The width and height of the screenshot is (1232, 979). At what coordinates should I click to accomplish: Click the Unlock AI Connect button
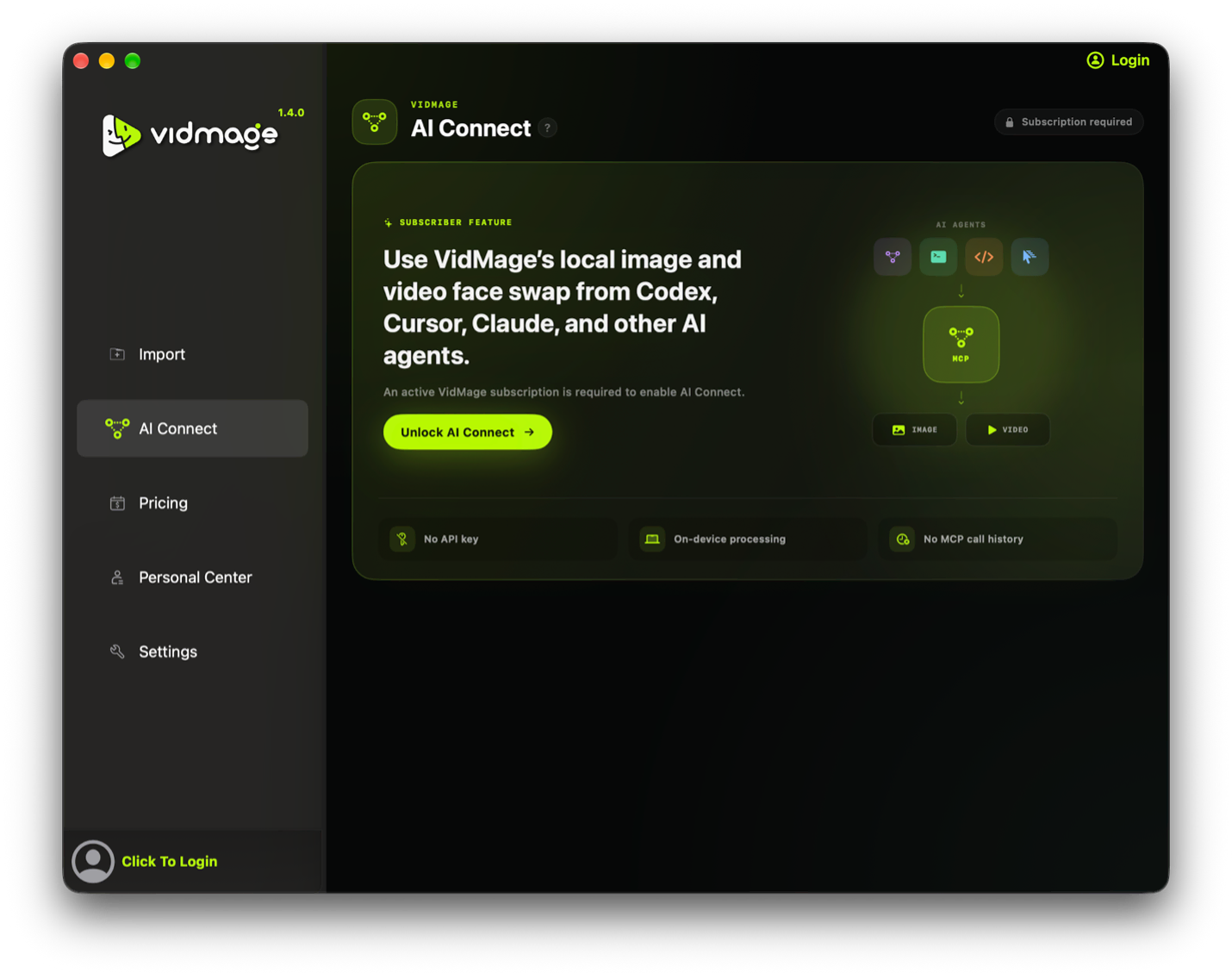point(468,432)
